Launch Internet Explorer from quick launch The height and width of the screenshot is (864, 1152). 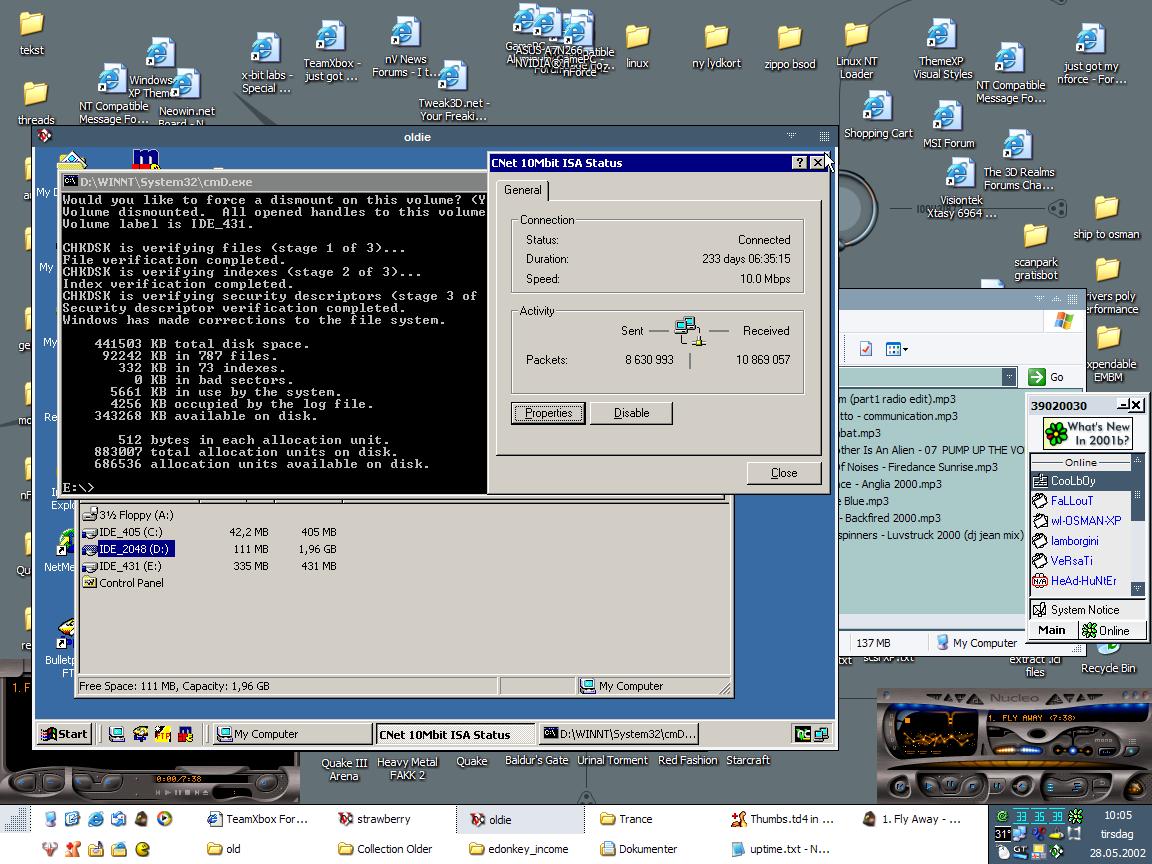(x=96, y=818)
